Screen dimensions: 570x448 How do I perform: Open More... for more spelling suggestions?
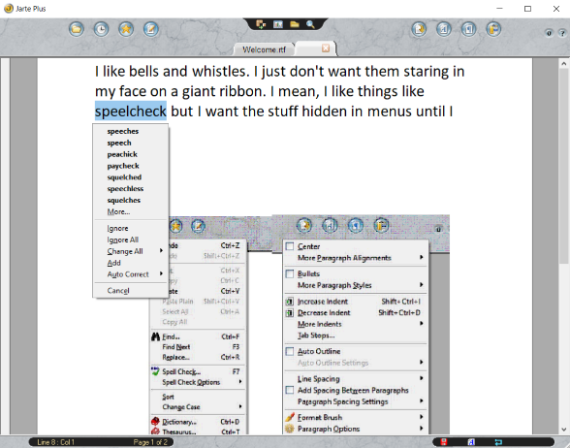[x=119, y=212]
